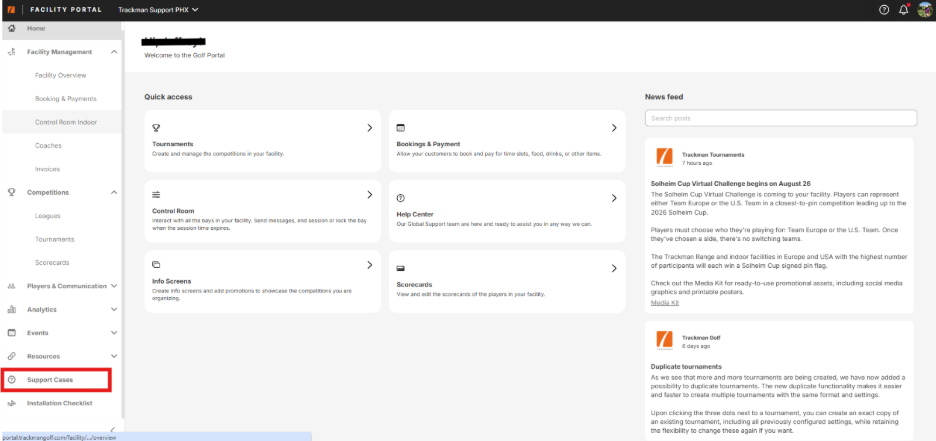The image size is (936, 441).
Task: Open the Trackman Support PHX facility dropdown
Action: [158, 10]
